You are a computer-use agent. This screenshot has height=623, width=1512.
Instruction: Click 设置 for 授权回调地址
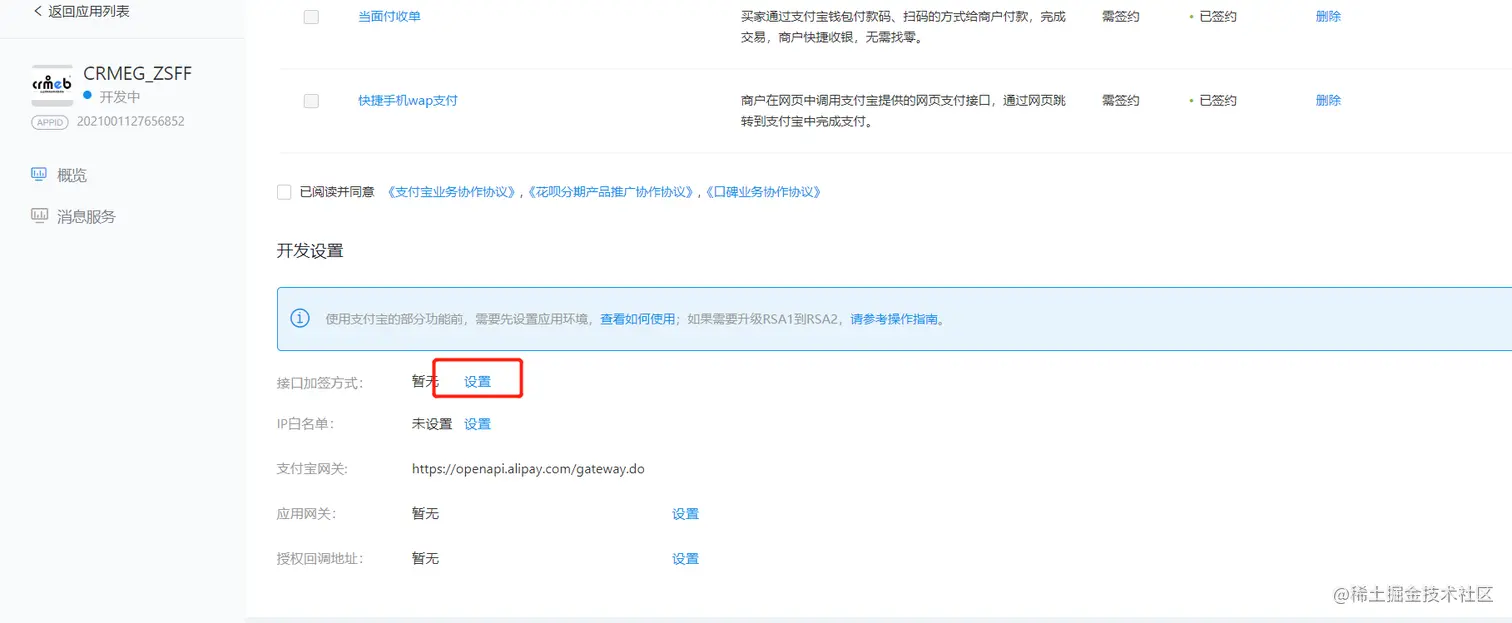pyautogui.click(x=685, y=559)
